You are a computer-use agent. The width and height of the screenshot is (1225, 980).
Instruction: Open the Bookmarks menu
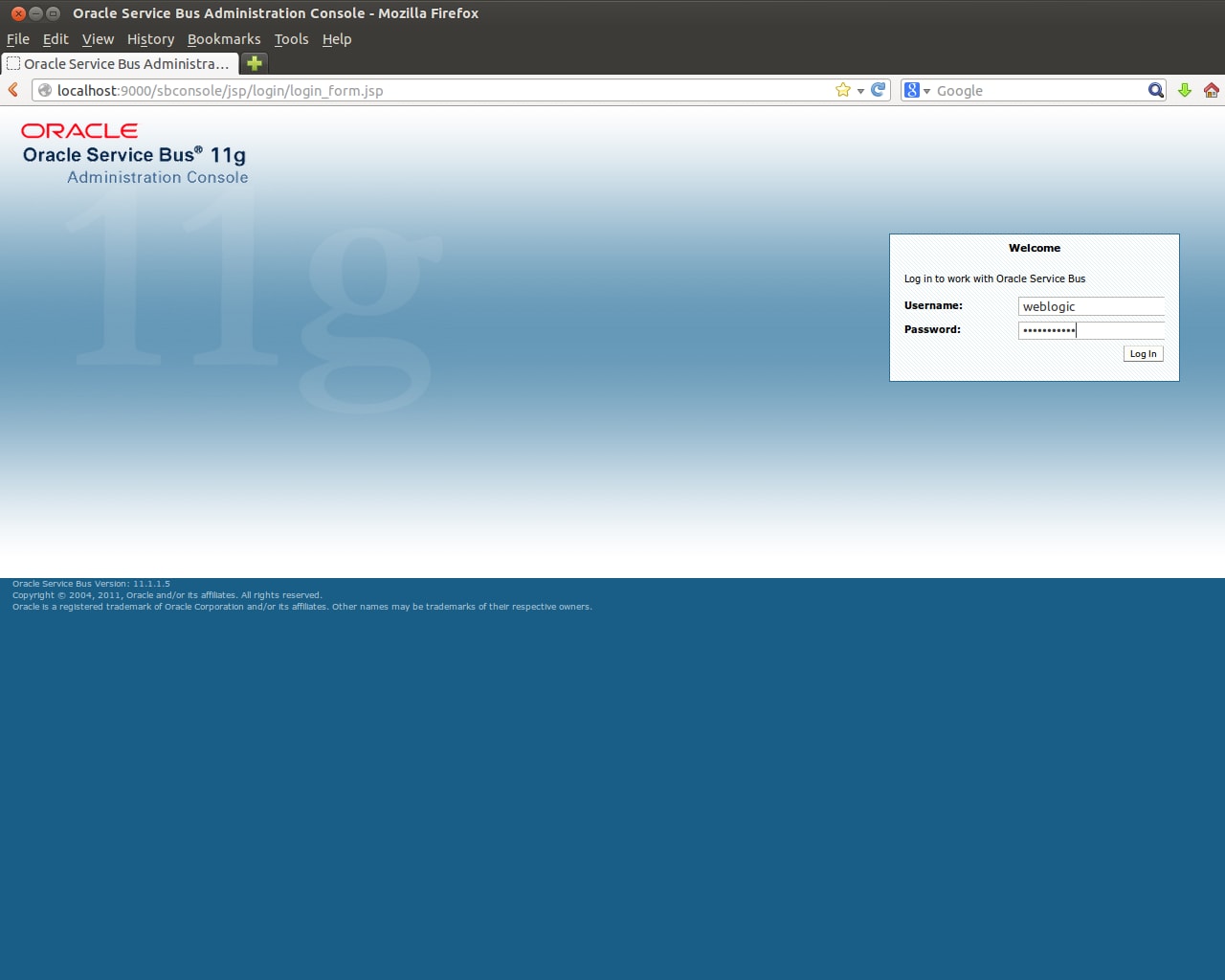pos(224,39)
